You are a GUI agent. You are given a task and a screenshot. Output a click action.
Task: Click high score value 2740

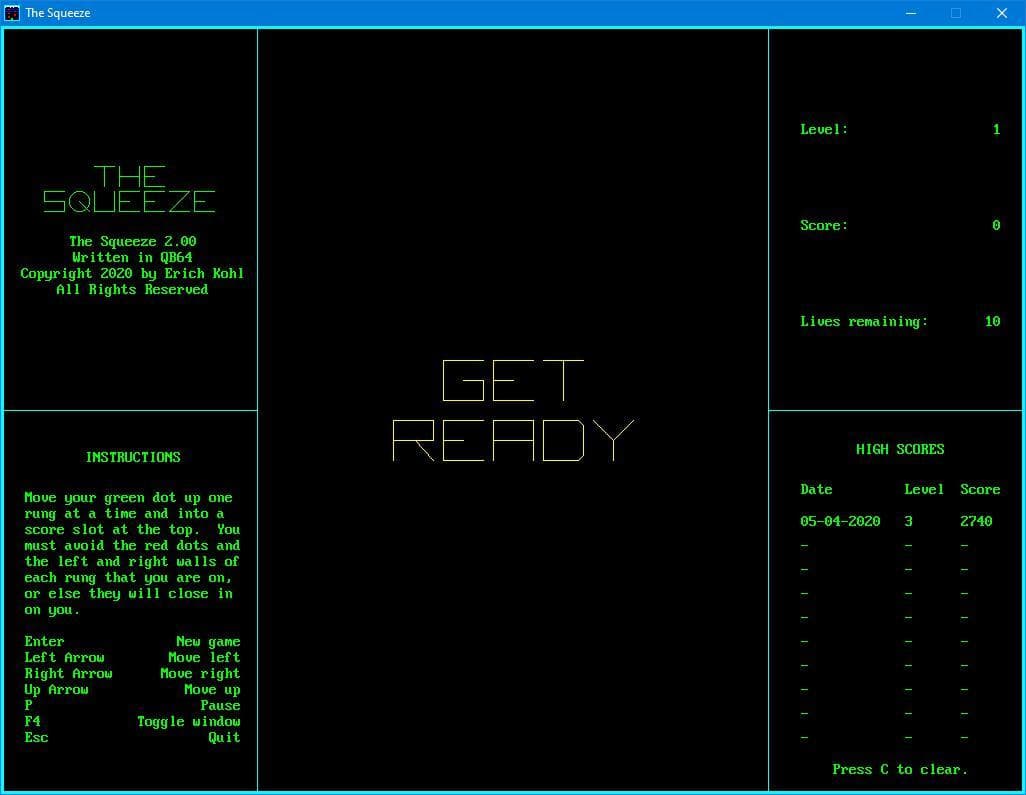tap(976, 521)
